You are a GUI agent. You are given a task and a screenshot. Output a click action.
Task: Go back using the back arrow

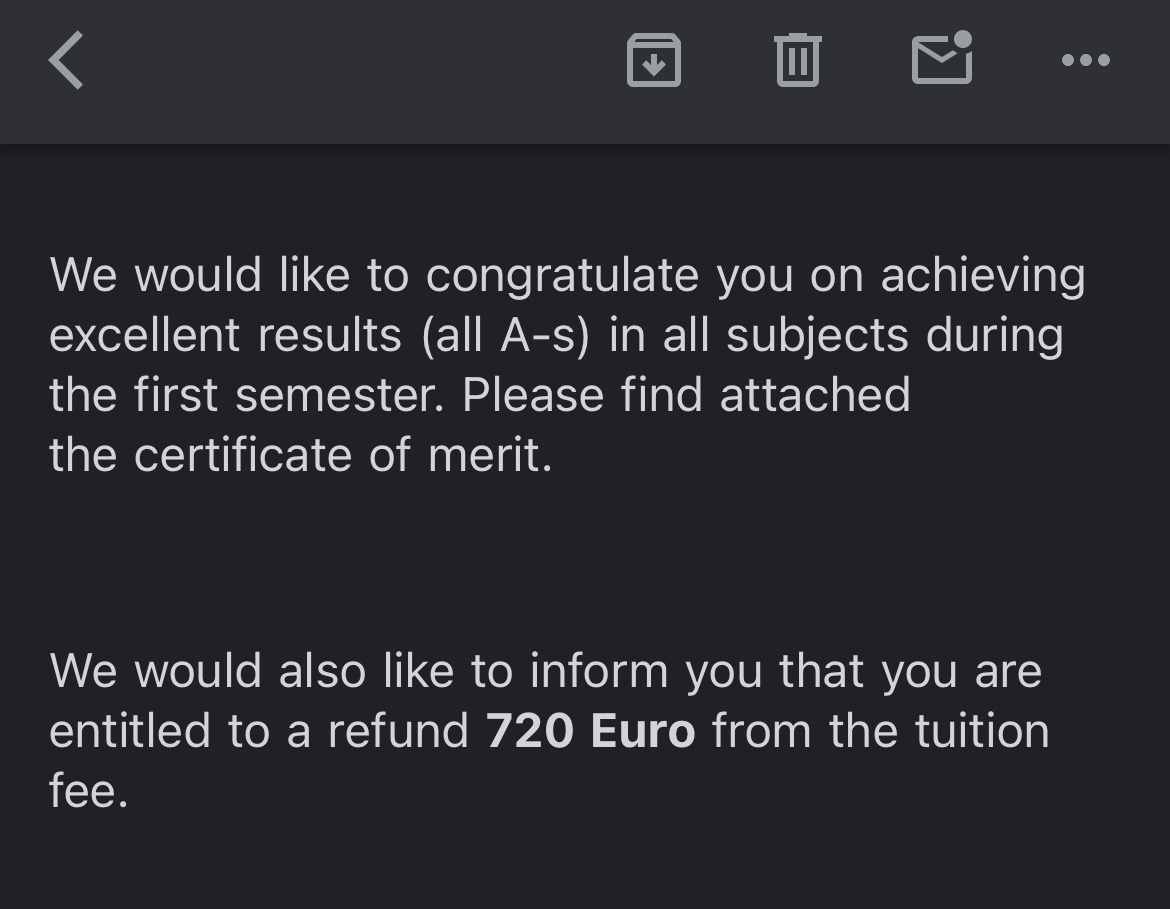pos(66,60)
